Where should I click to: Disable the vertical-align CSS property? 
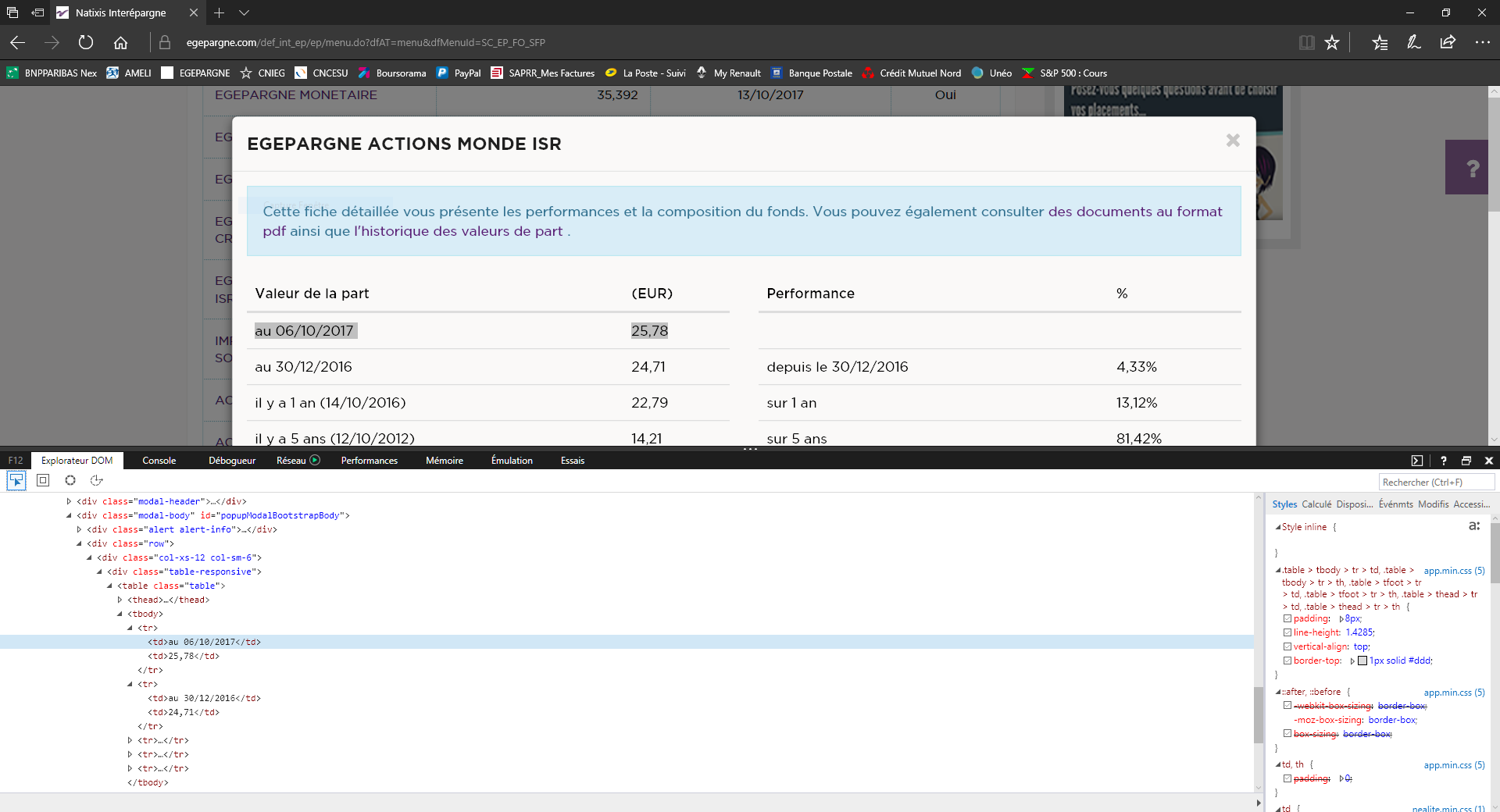pyautogui.click(x=1287, y=646)
